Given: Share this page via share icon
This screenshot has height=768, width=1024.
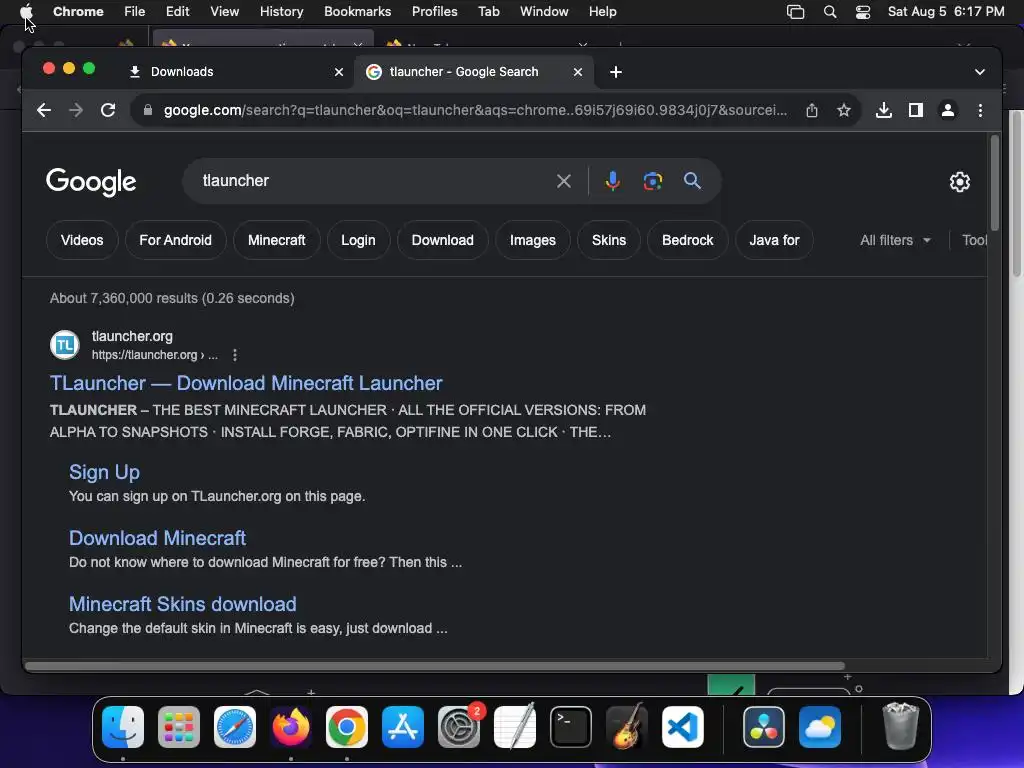Looking at the screenshot, I should point(812,110).
